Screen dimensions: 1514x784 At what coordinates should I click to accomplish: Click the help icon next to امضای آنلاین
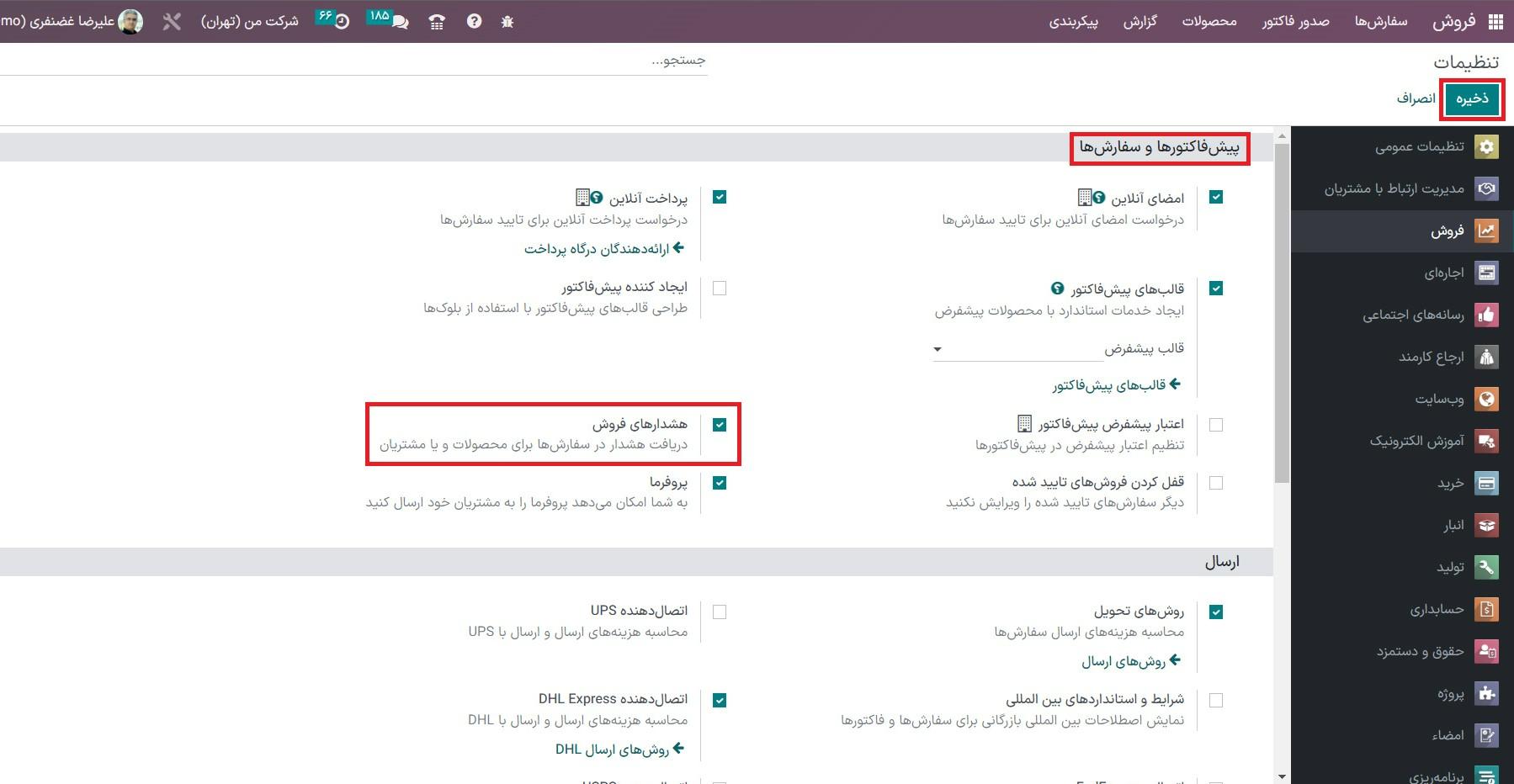coord(1099,198)
